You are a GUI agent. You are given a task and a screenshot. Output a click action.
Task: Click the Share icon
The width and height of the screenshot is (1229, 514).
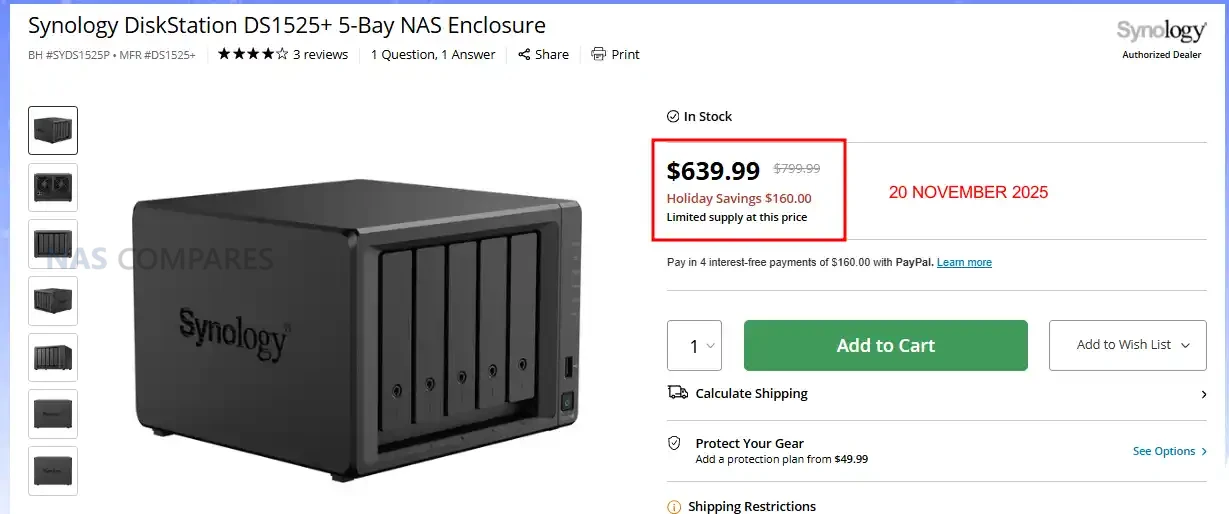pos(524,55)
